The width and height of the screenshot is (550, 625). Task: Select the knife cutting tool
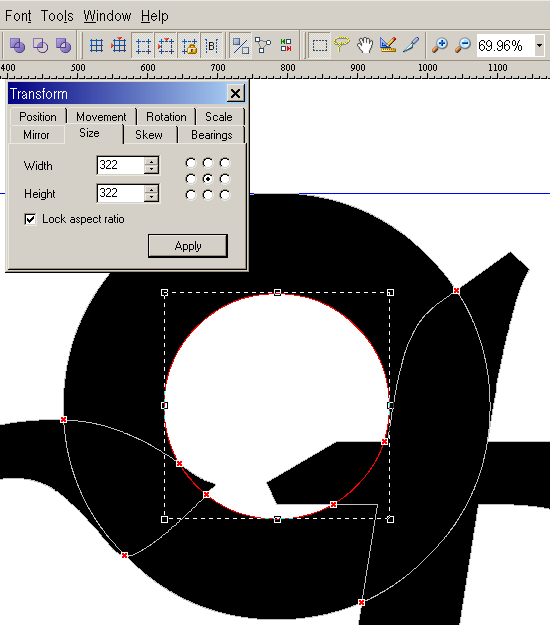click(x=411, y=45)
